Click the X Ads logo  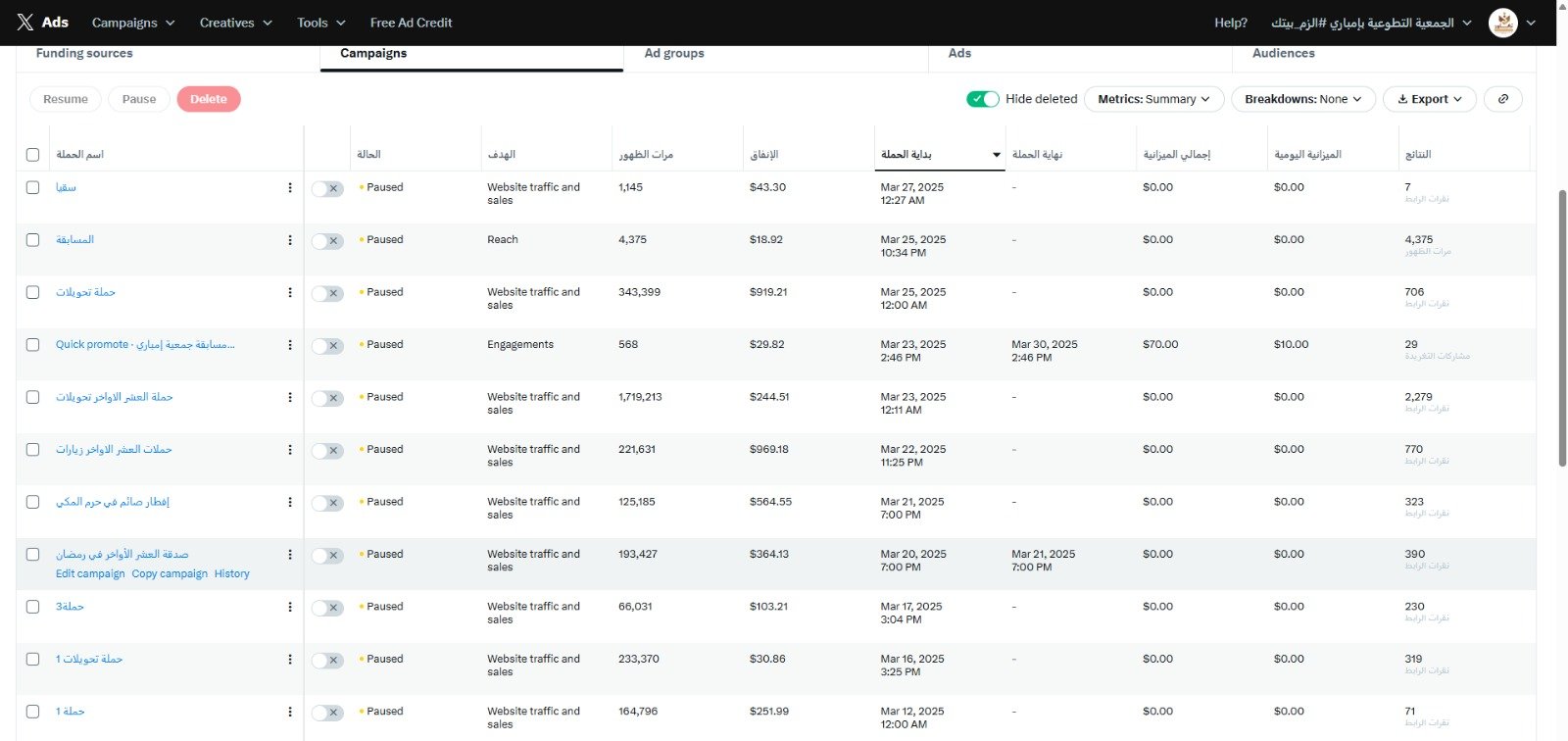[42, 23]
